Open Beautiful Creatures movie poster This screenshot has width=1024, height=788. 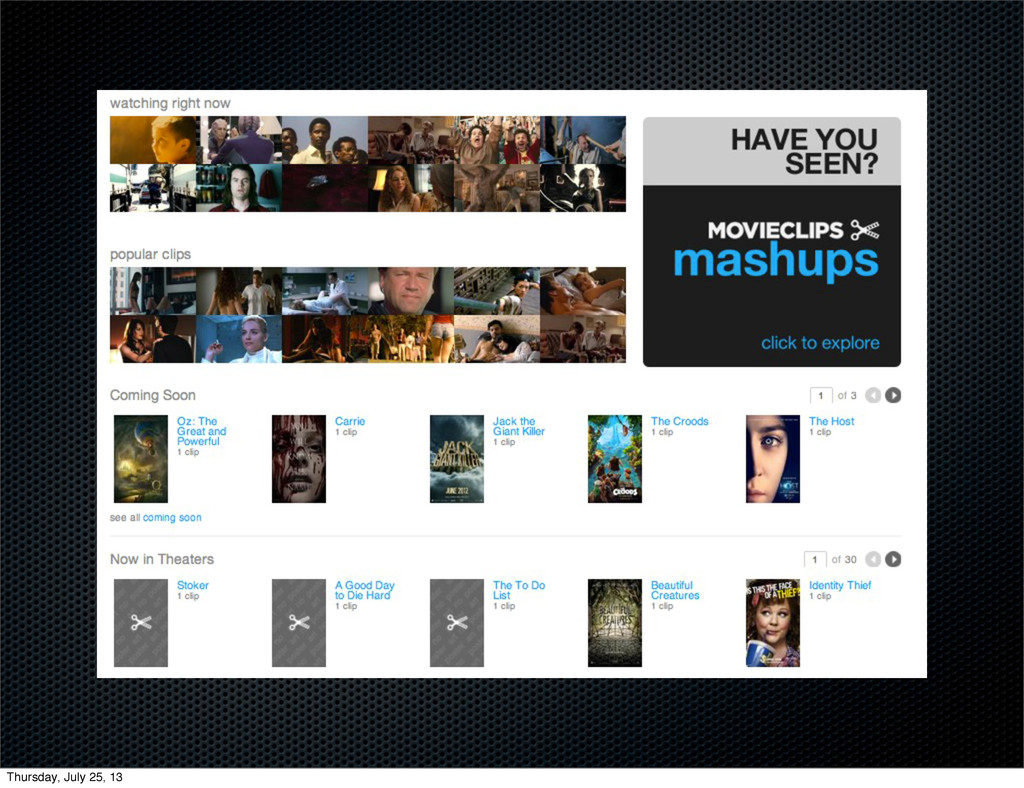coord(615,623)
